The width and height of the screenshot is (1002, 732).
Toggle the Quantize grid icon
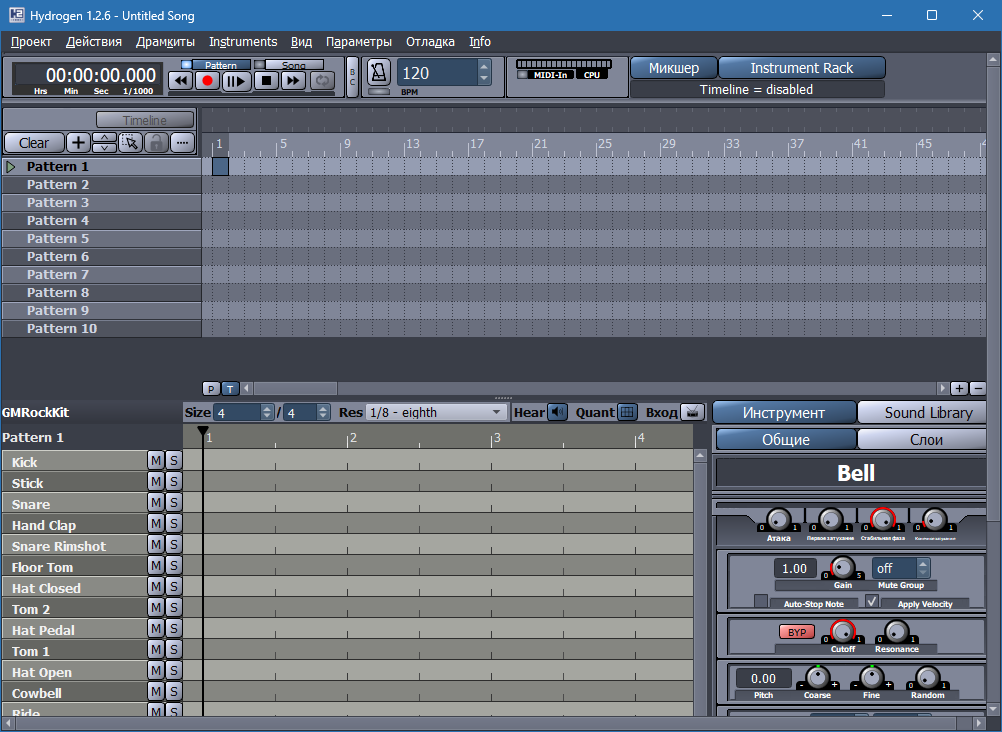tap(628, 412)
